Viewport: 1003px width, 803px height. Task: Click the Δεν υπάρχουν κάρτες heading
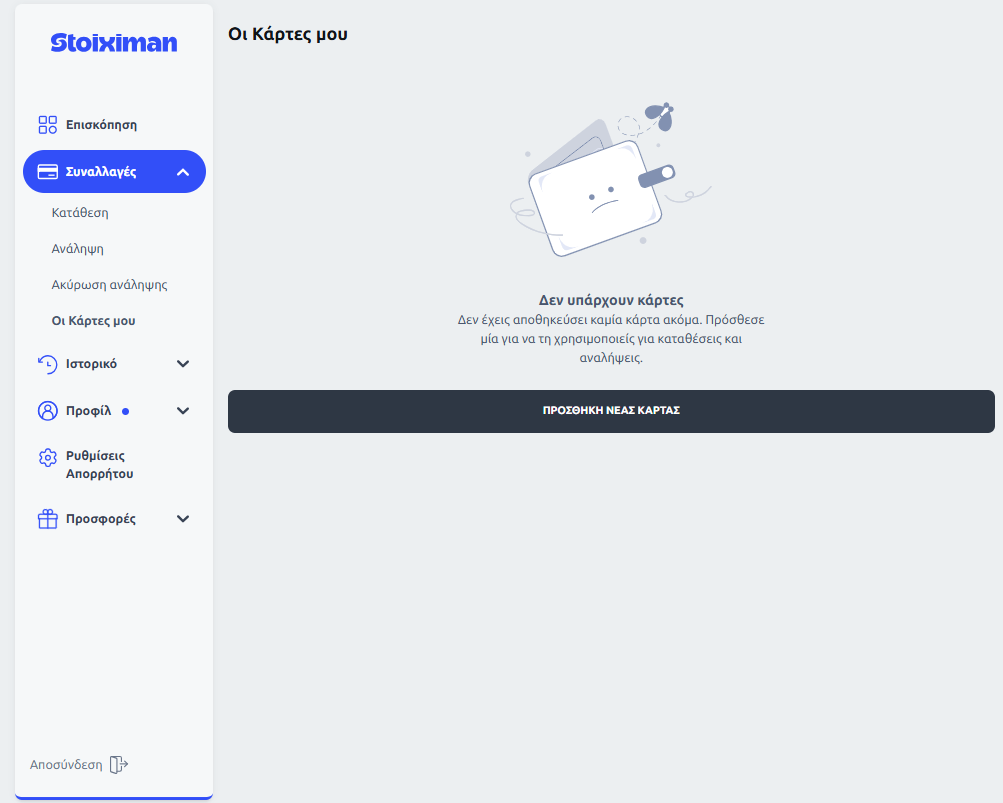[611, 300]
